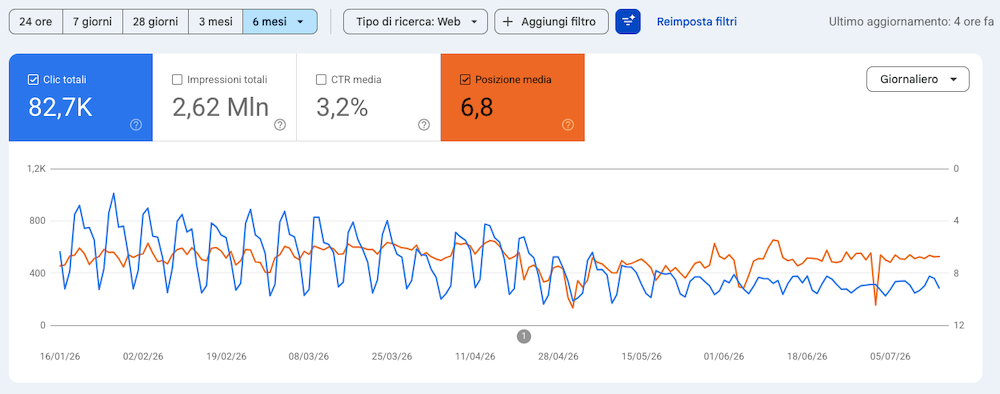The height and width of the screenshot is (394, 1000).
Task: Open Tipo di ricerca: Web dropdown
Action: point(415,22)
